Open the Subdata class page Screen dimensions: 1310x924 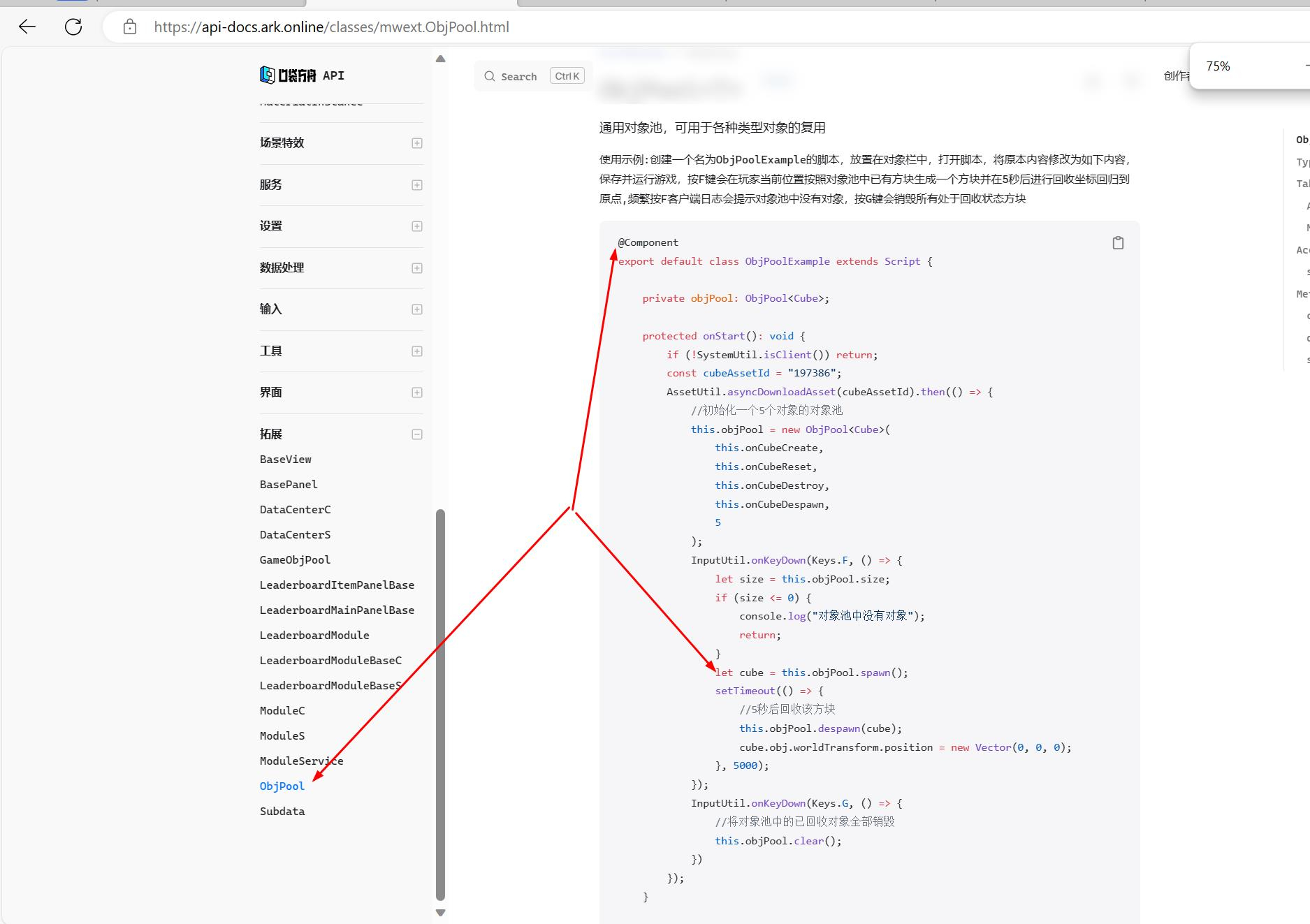282,812
